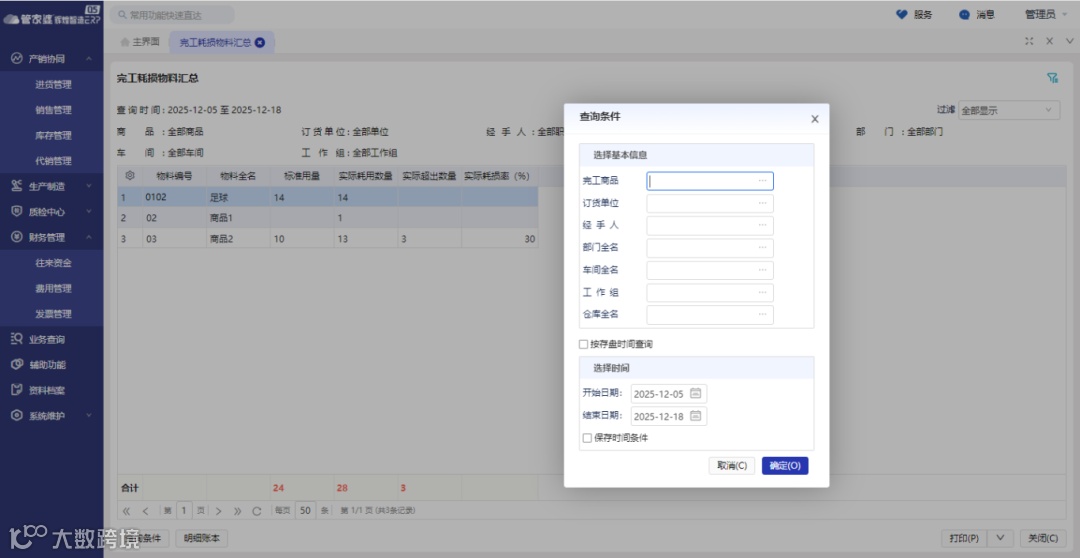Screen dimensions: 1080x558
Task: Click the search magnifier icon
Action: tap(122, 14)
